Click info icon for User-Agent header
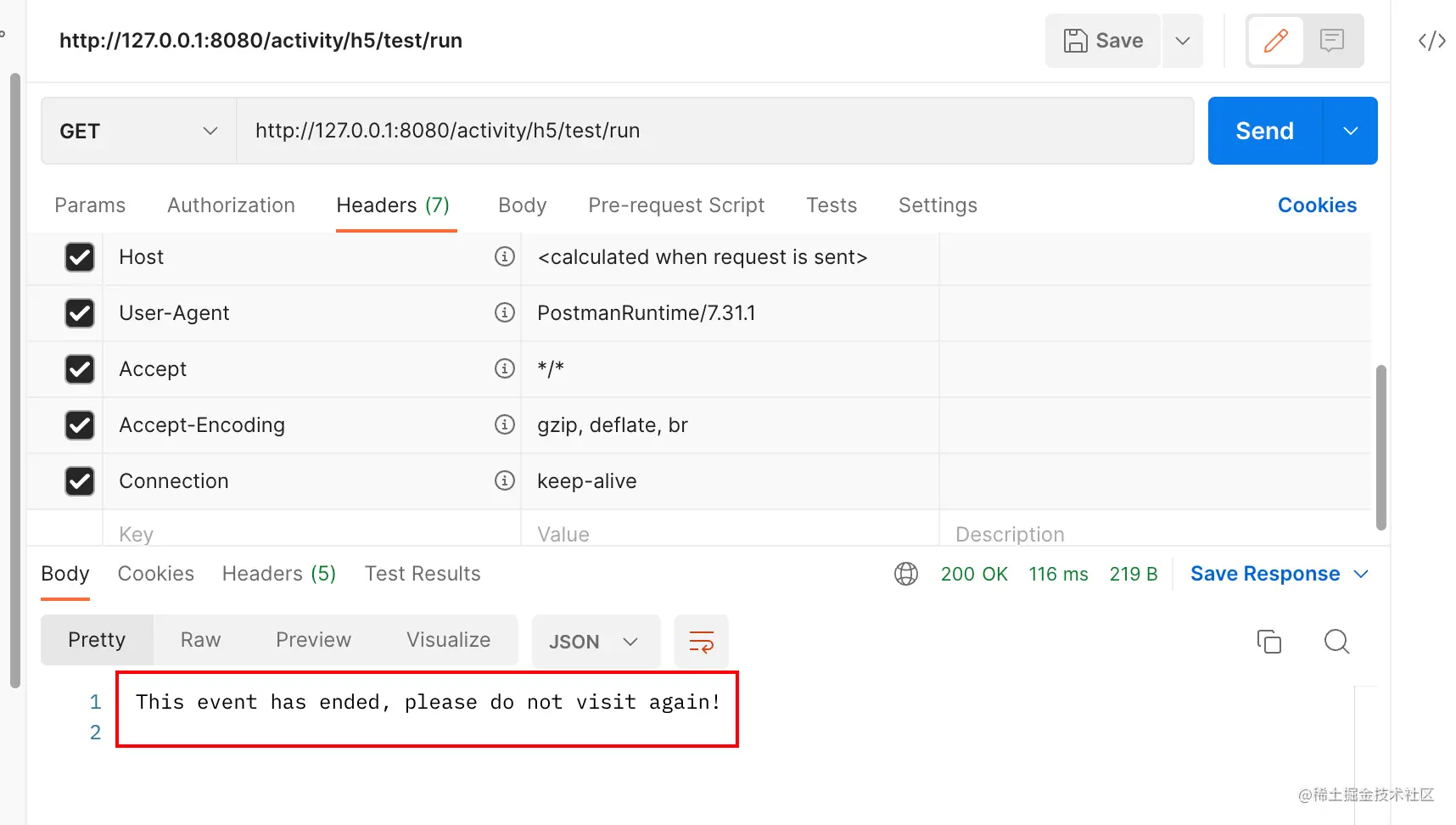Image resolution: width=1456 pixels, height=825 pixels. pos(505,312)
